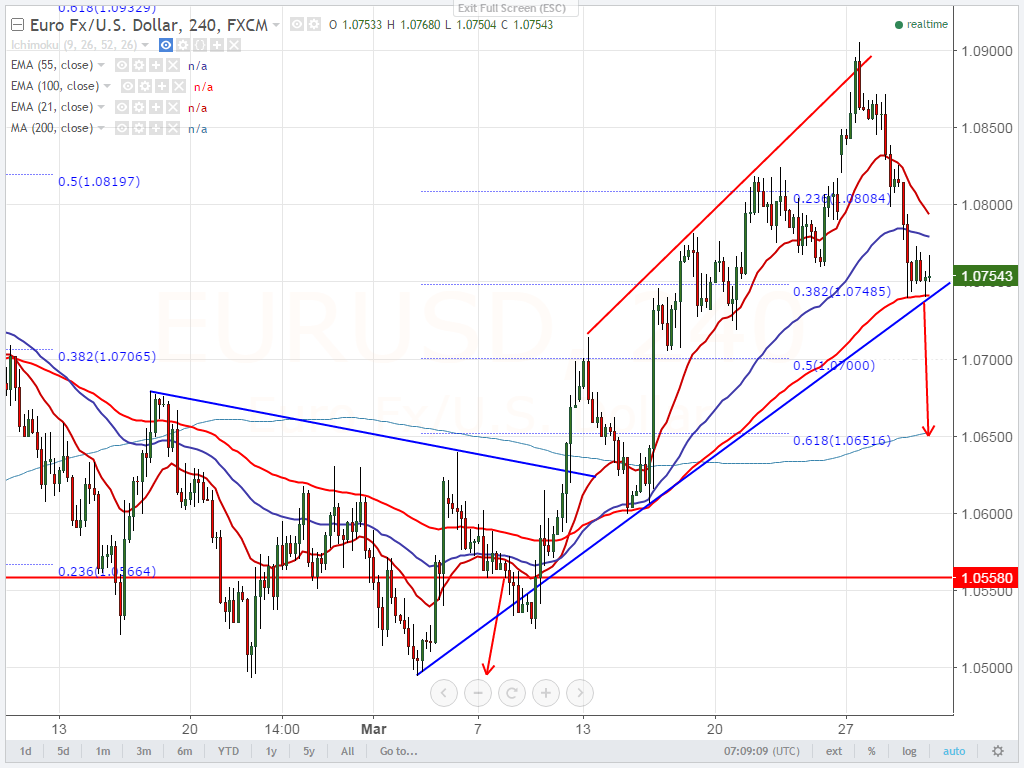
Task: Toggle auto scale button
Action: (x=954, y=751)
